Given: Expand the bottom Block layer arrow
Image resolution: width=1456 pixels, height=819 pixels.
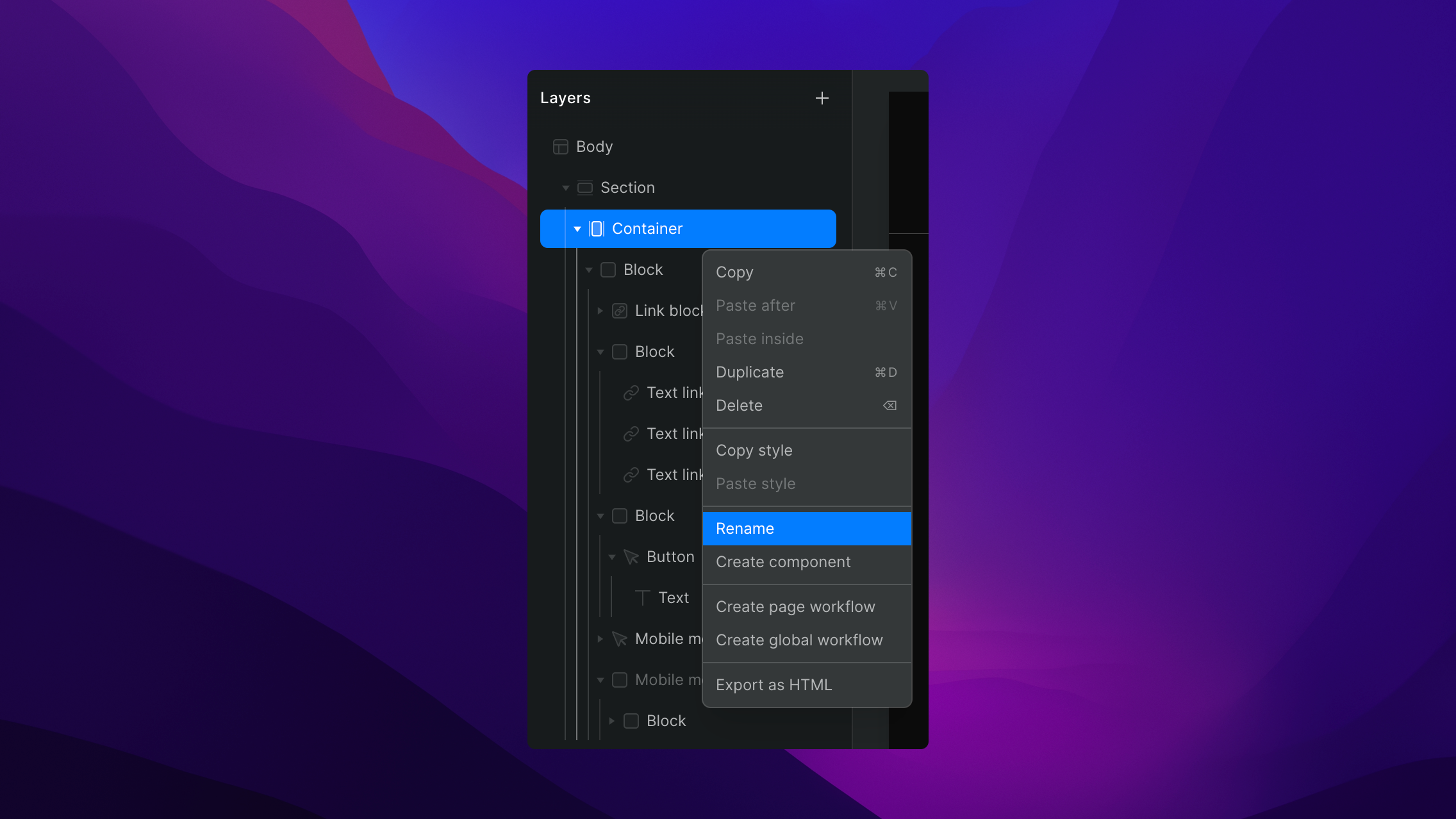Looking at the screenshot, I should pyautogui.click(x=612, y=721).
